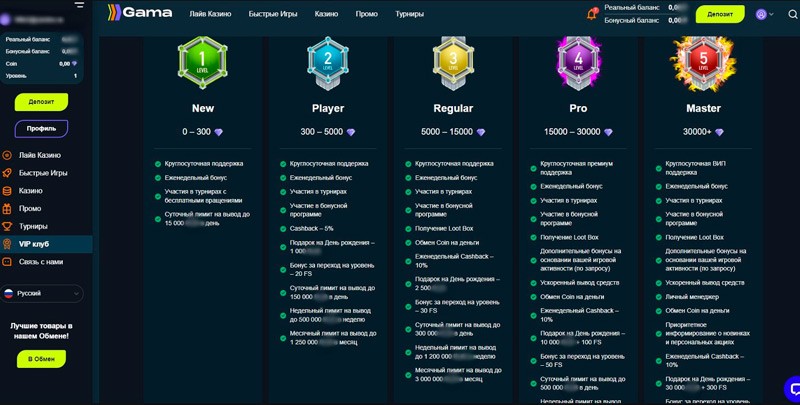Open Лайв Казино in top navigation
The width and height of the screenshot is (800, 405).
(210, 15)
